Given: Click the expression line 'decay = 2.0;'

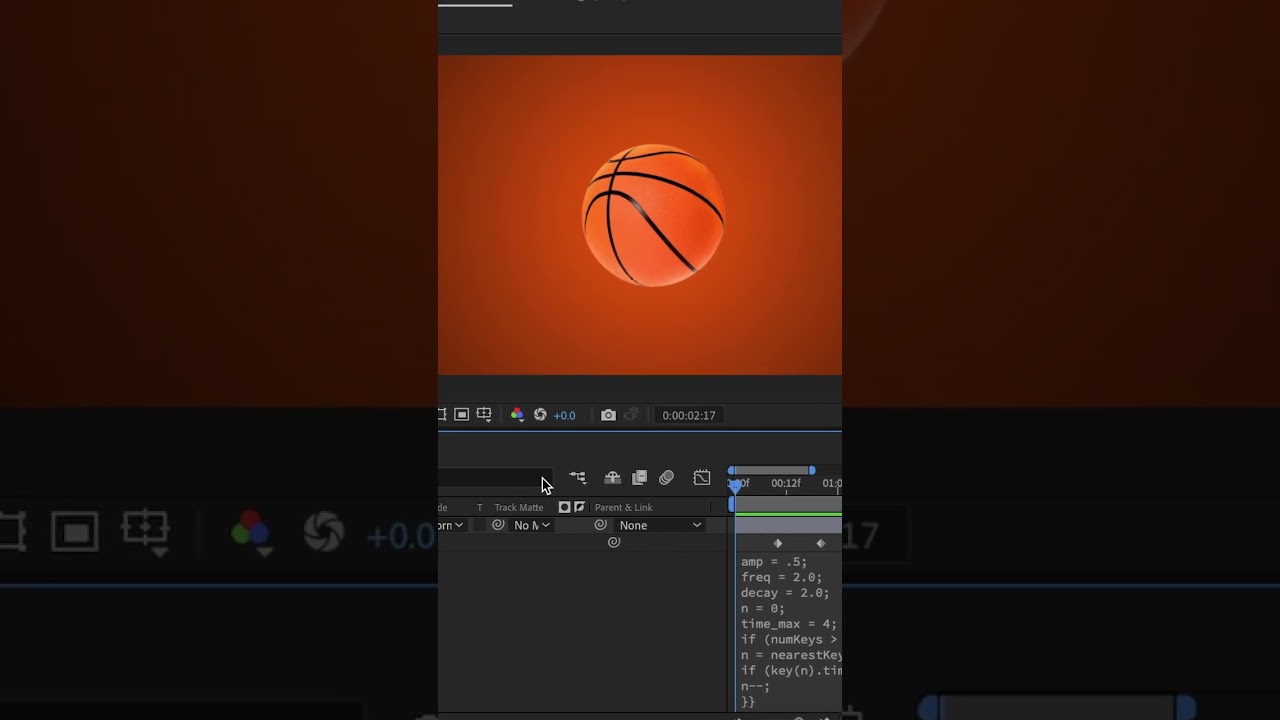Looking at the screenshot, I should click(x=785, y=593).
